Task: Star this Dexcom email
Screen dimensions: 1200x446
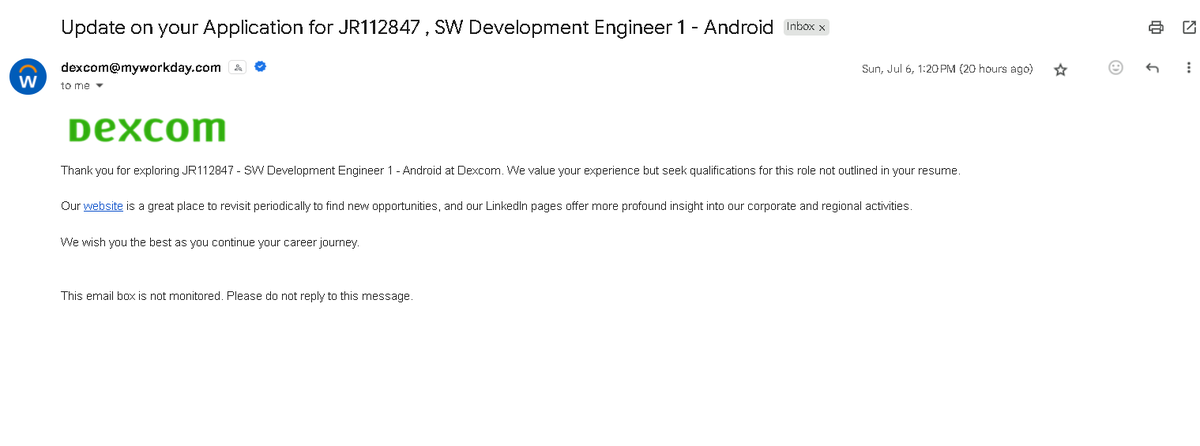Action: pyautogui.click(x=1061, y=69)
